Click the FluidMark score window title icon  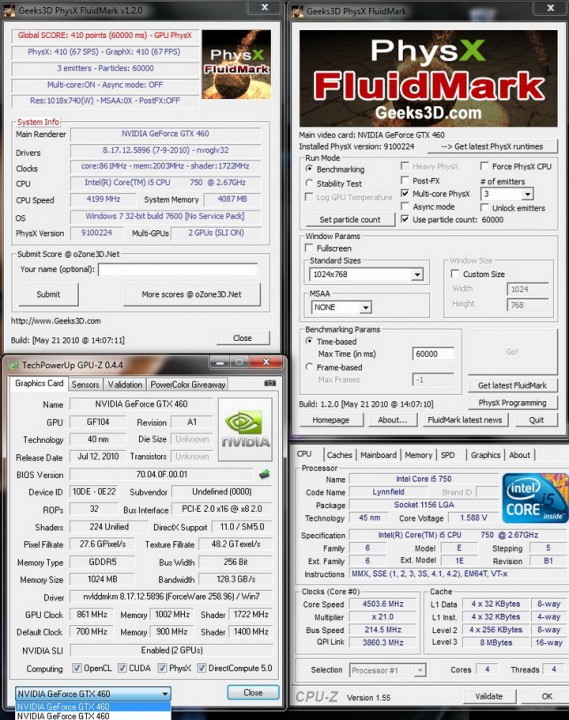click(9, 10)
